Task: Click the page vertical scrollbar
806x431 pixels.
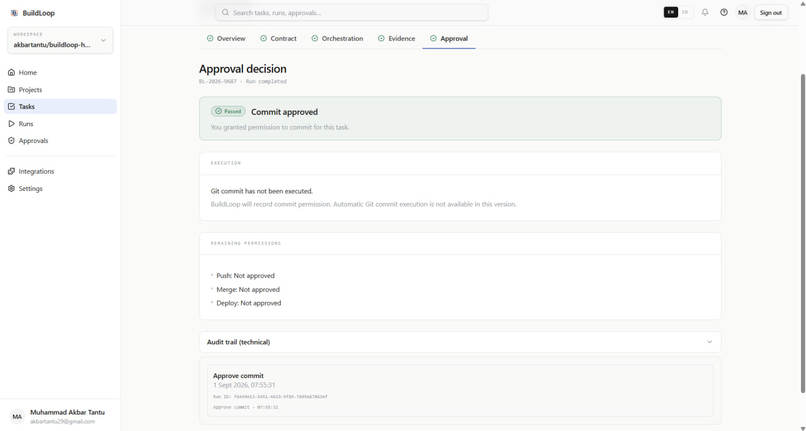Action: tap(802, 234)
